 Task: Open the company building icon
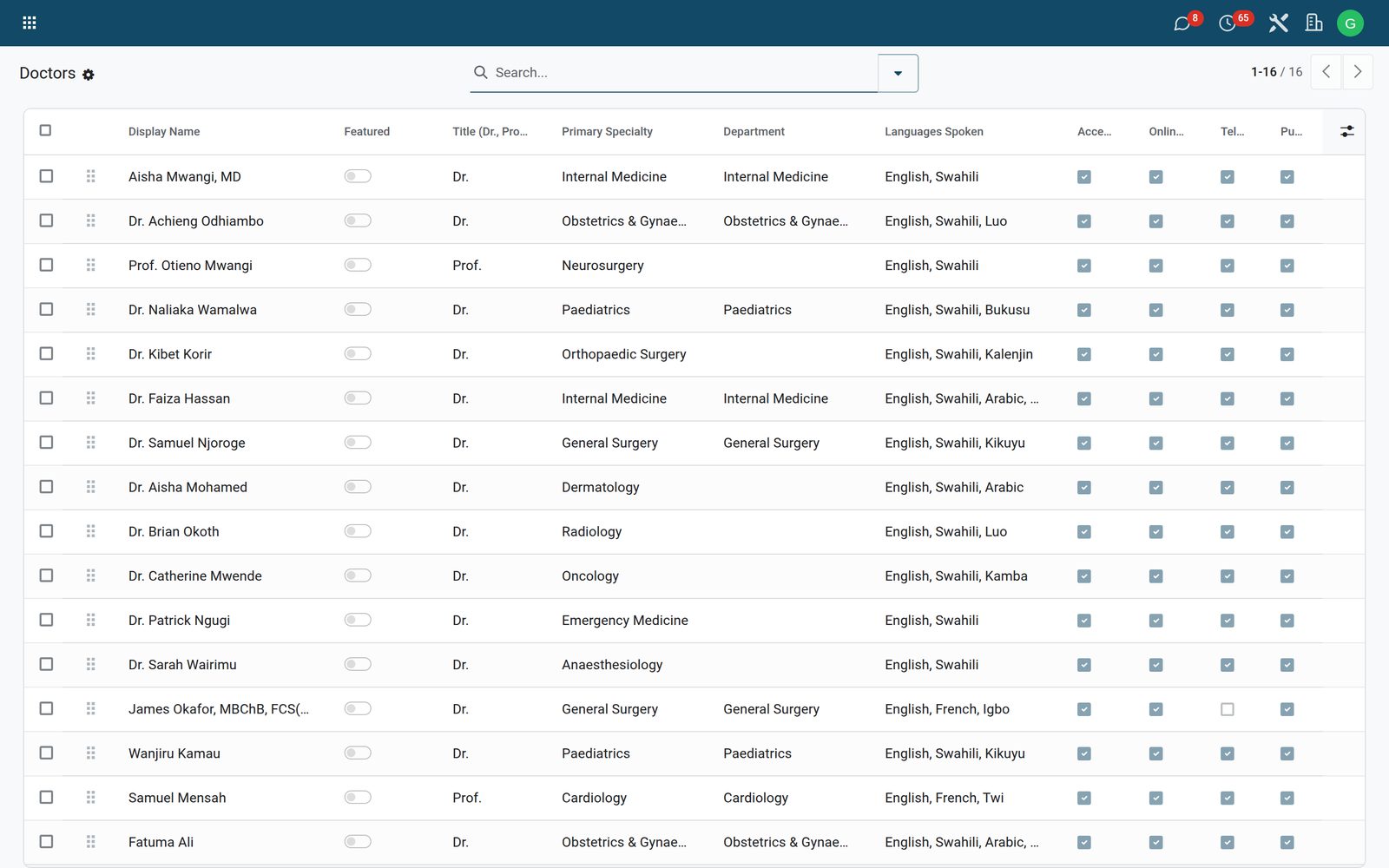[1314, 23]
